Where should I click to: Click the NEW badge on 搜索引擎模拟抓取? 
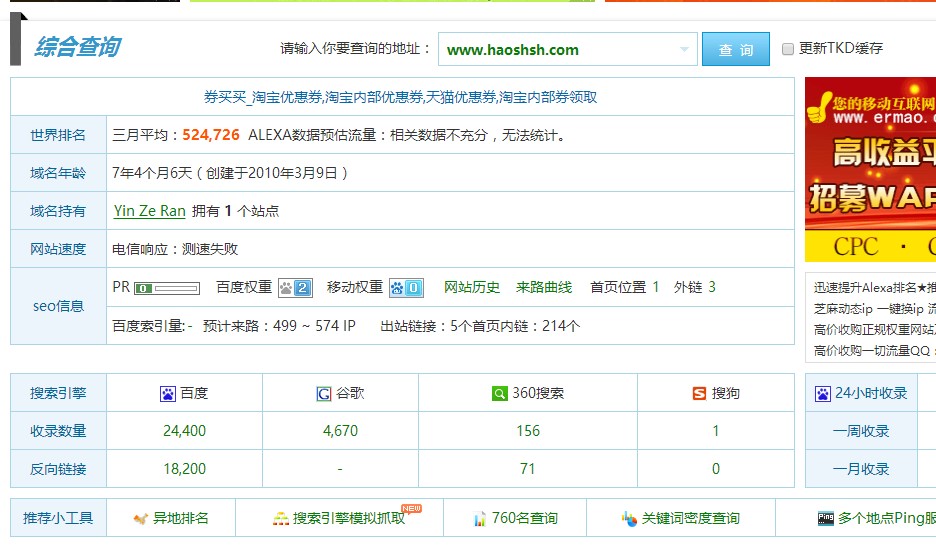pyautogui.click(x=411, y=508)
